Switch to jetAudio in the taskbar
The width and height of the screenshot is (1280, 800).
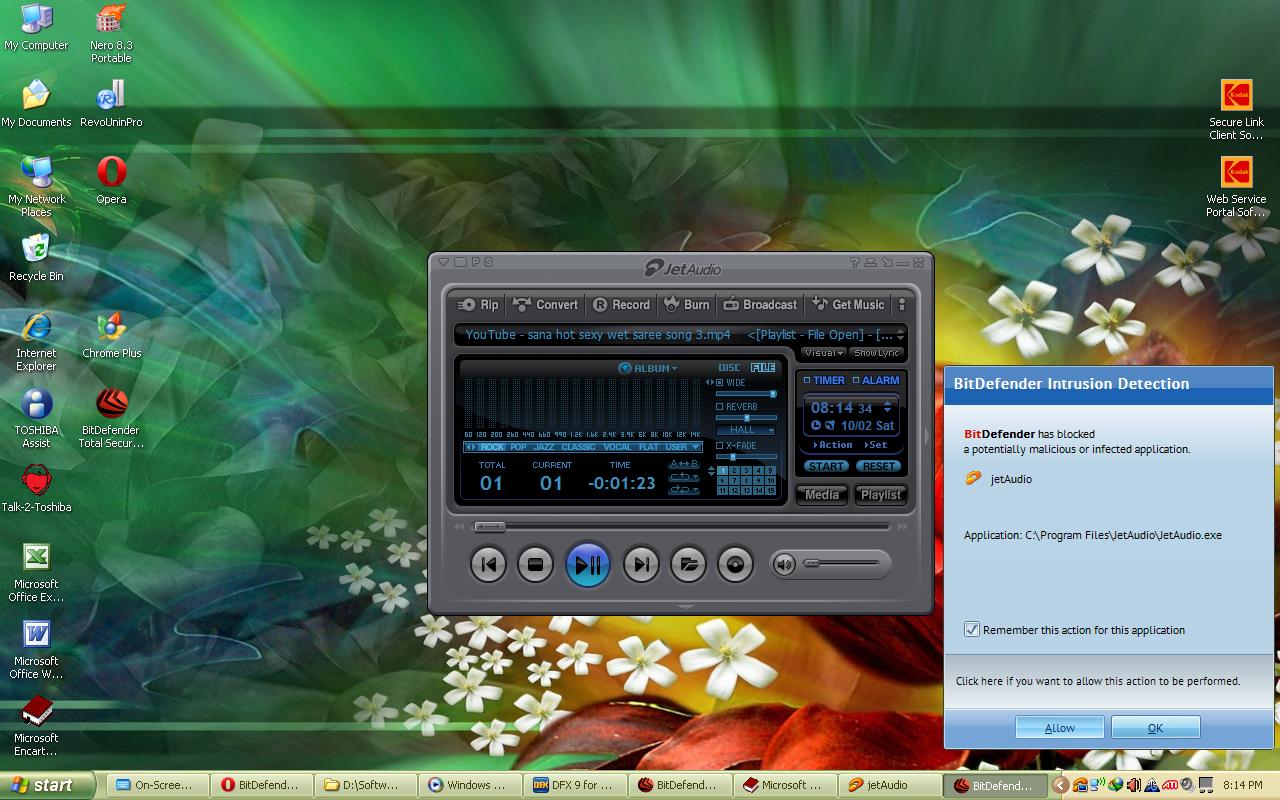pyautogui.click(x=889, y=785)
